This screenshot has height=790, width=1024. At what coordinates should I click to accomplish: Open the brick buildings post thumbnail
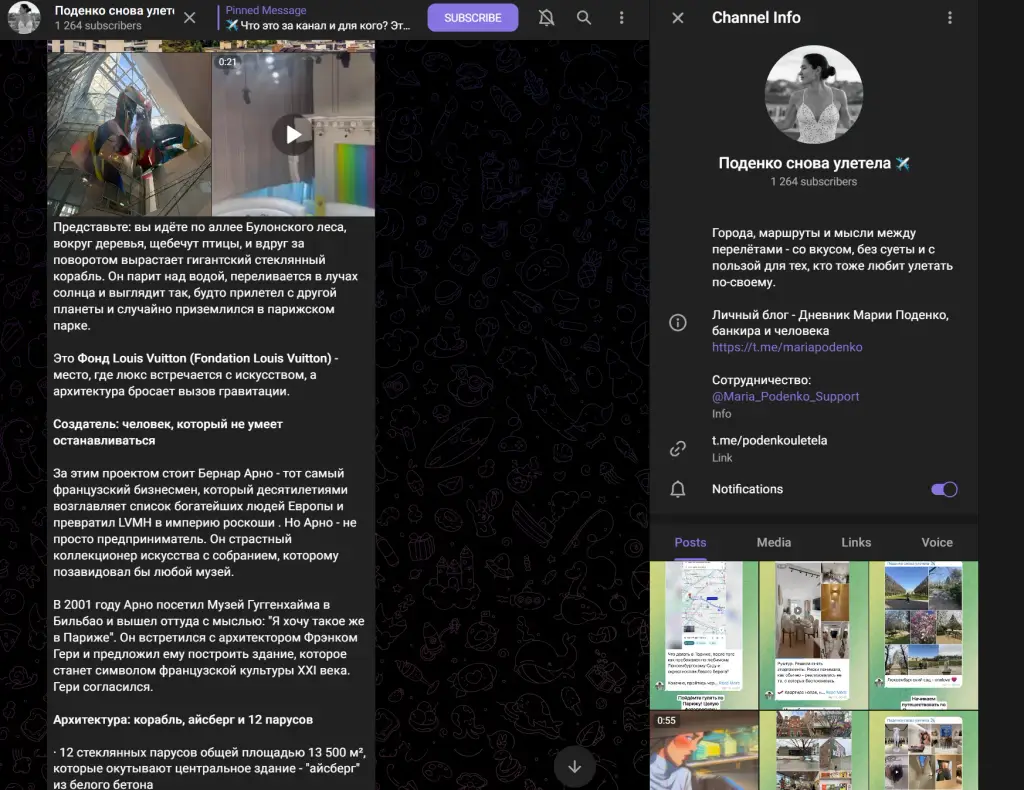(x=813, y=750)
